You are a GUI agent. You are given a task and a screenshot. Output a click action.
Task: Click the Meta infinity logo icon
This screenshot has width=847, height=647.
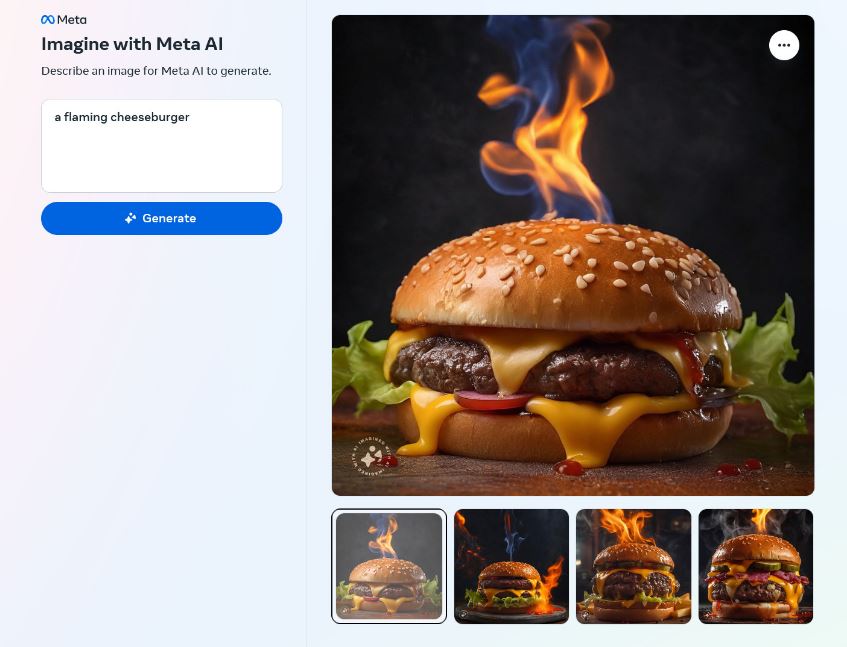[48, 19]
